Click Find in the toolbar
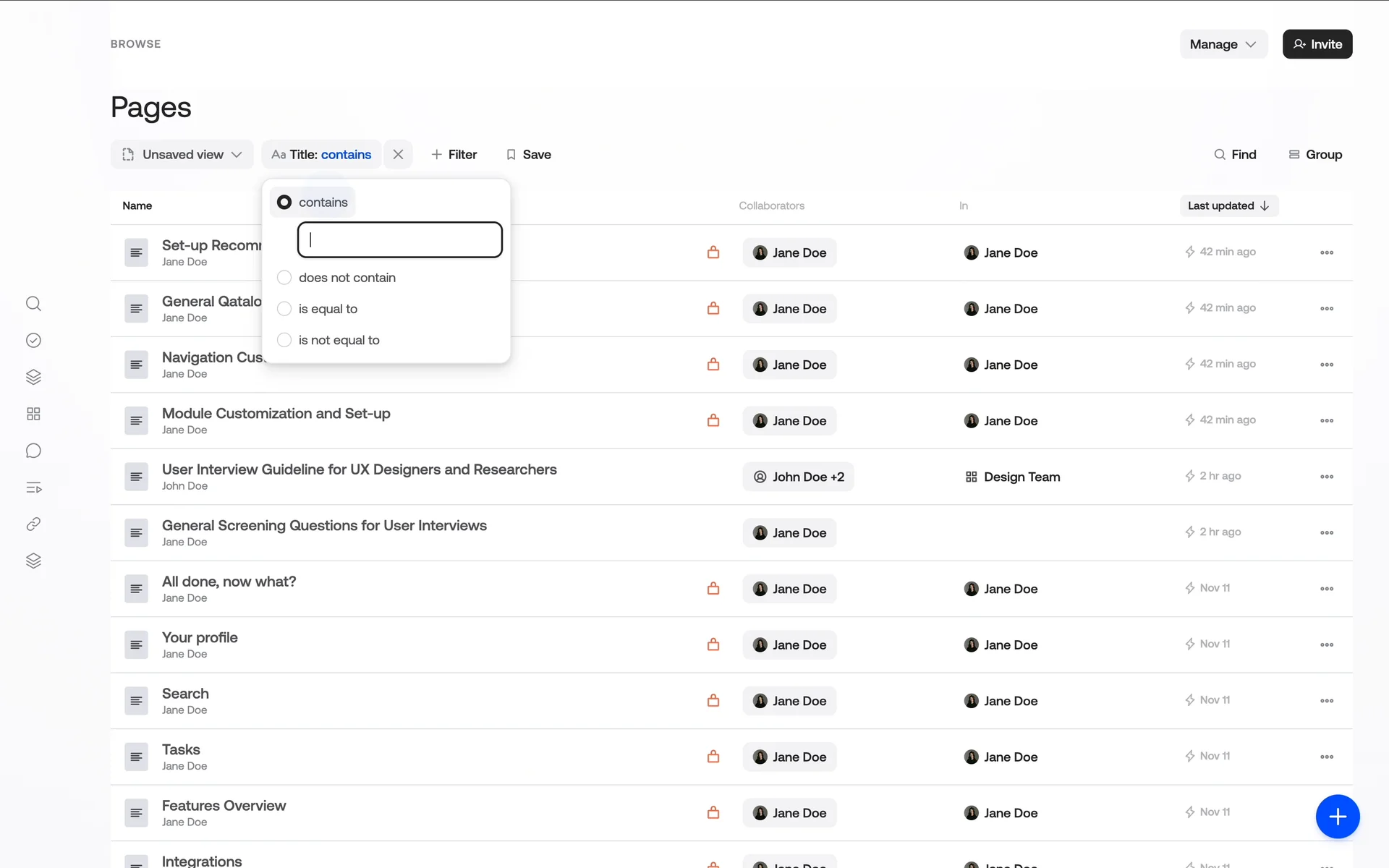The image size is (1389, 868). [x=1235, y=155]
